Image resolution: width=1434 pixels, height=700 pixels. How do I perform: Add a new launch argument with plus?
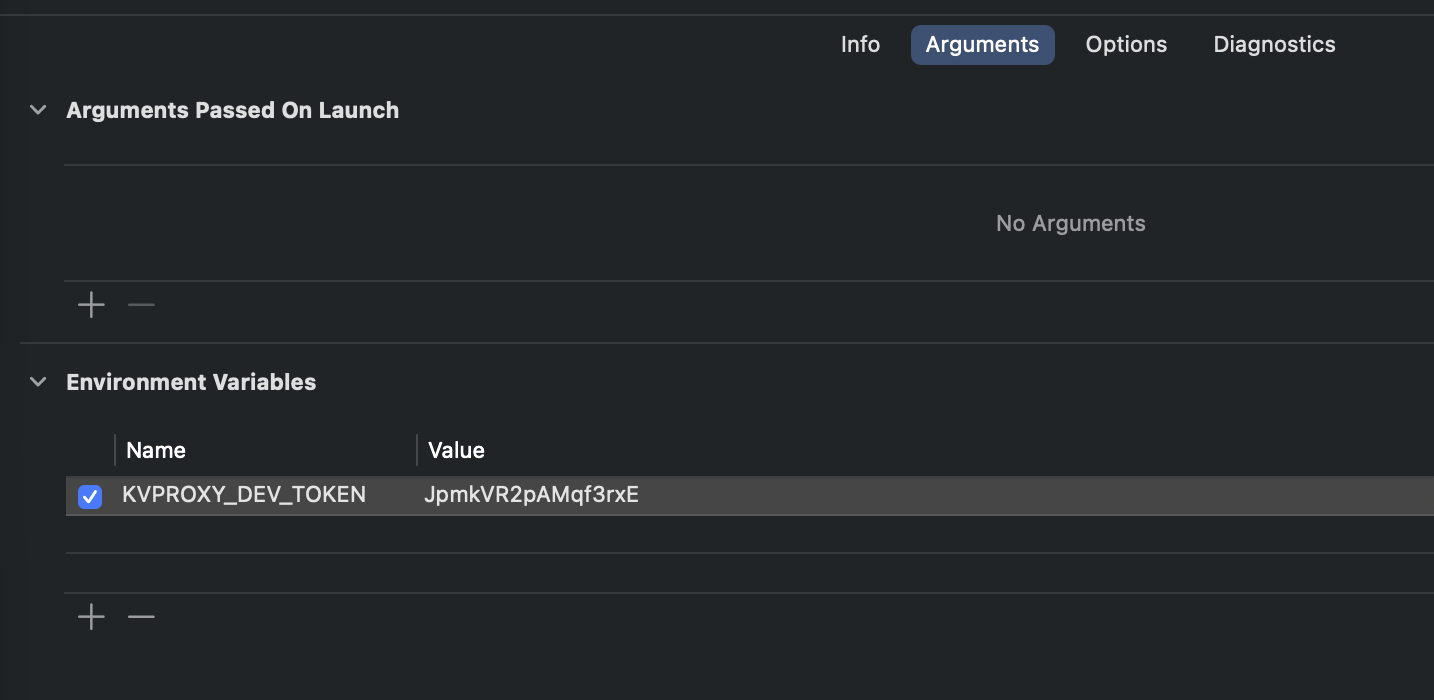(91, 305)
